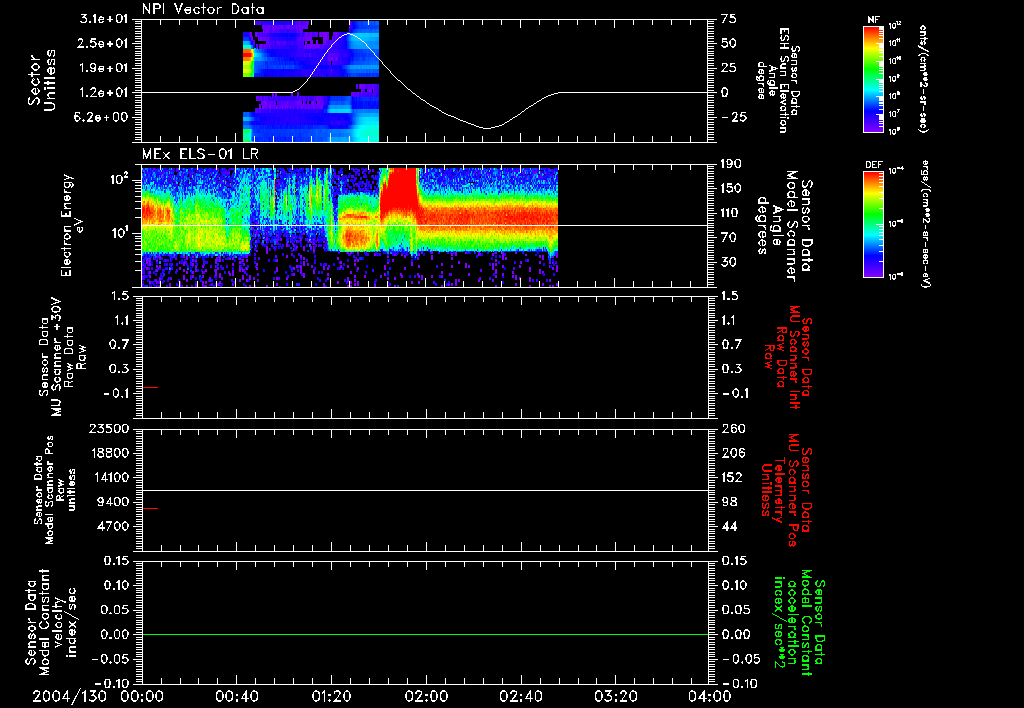Click the Sector Unitless axis label
1024x708 pixels.
[42, 80]
